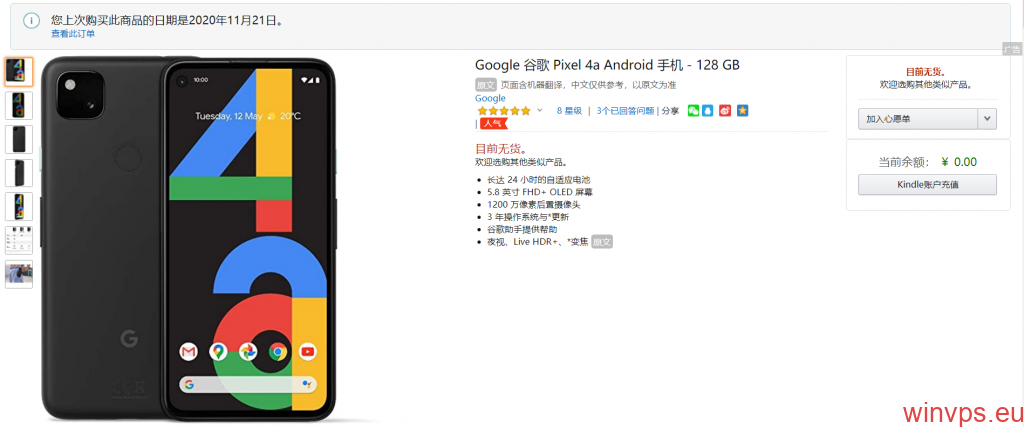Click the 加入心愿单 wishlist button
Screen dimensions: 1024x427
click(918, 119)
